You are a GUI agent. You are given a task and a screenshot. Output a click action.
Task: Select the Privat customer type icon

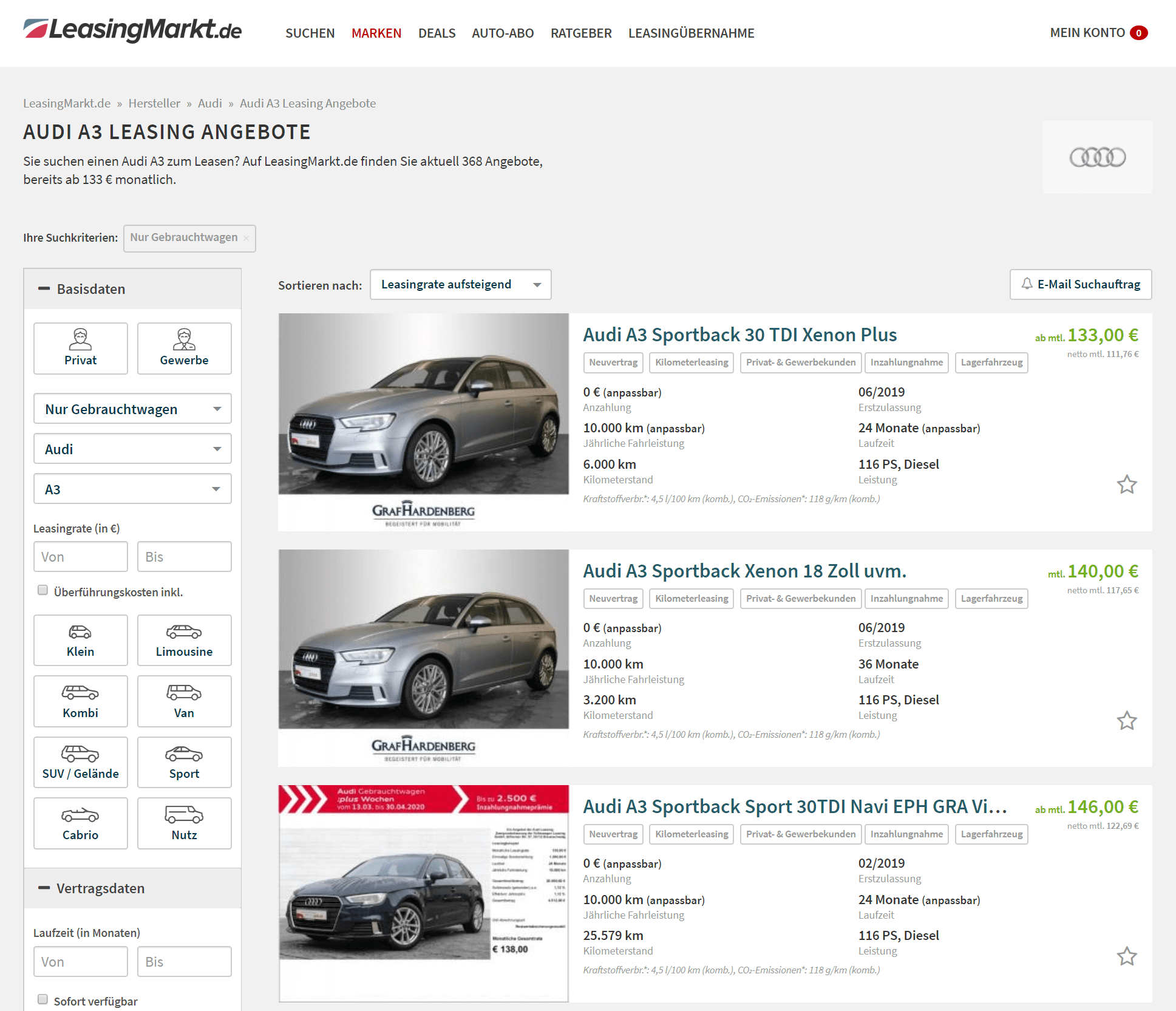81,348
